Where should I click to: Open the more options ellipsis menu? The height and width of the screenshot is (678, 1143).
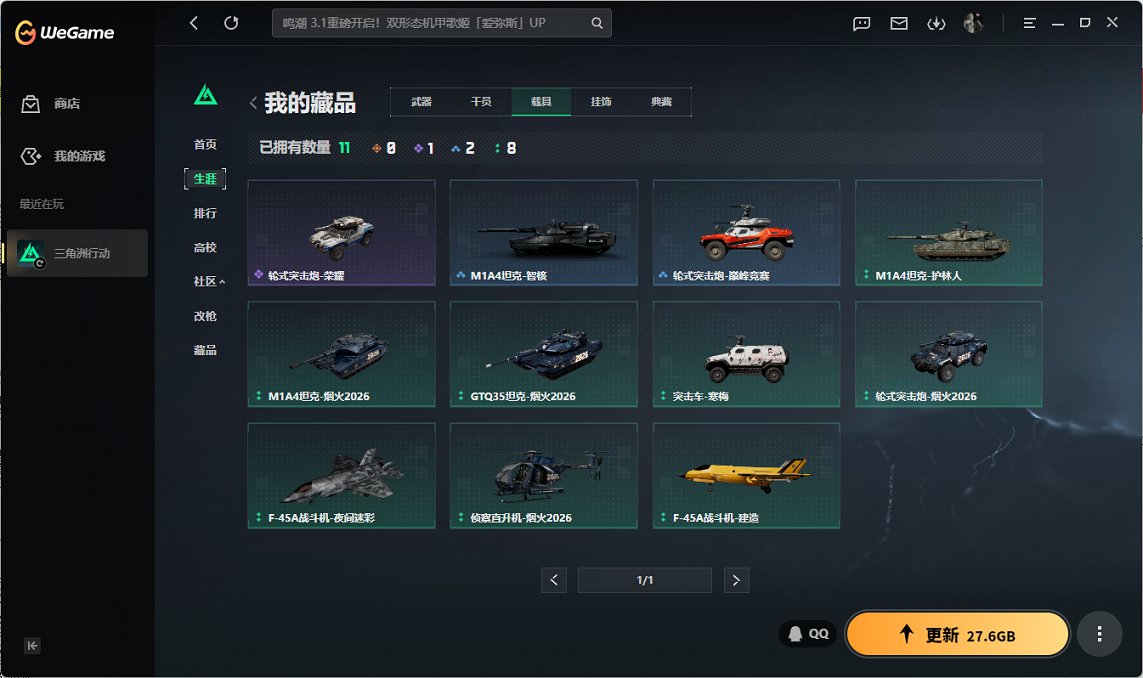(1100, 633)
